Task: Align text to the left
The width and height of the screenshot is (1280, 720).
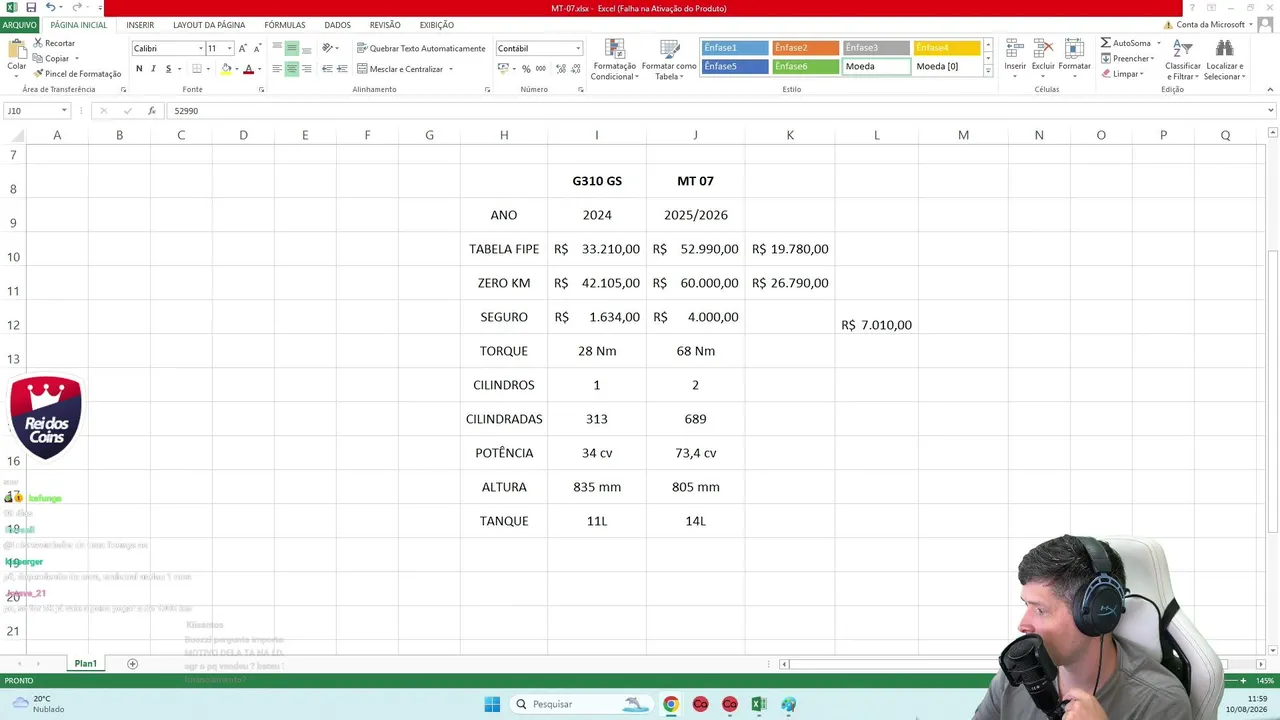Action: click(277, 69)
